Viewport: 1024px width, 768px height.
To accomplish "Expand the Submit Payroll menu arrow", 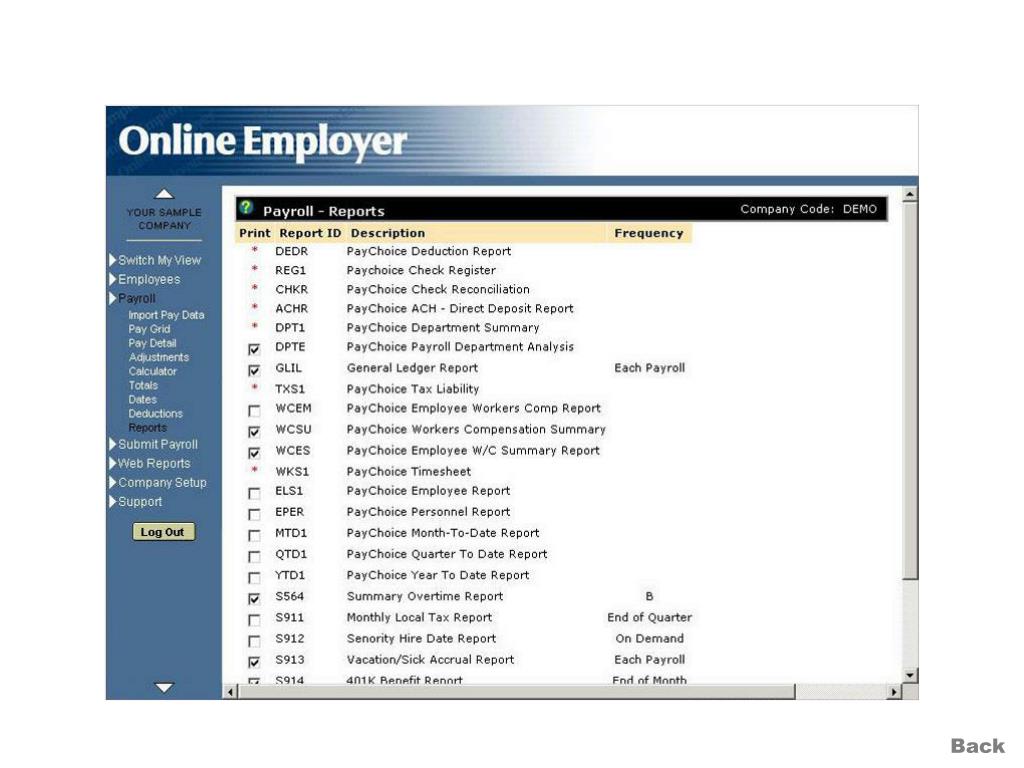I will (112, 444).
